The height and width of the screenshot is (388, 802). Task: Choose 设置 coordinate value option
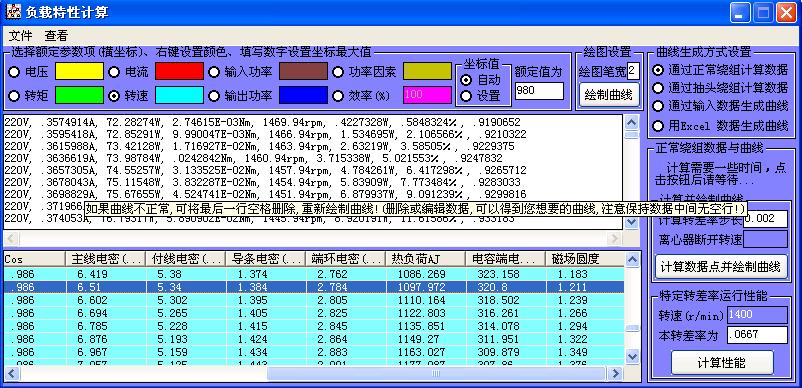[x=466, y=96]
